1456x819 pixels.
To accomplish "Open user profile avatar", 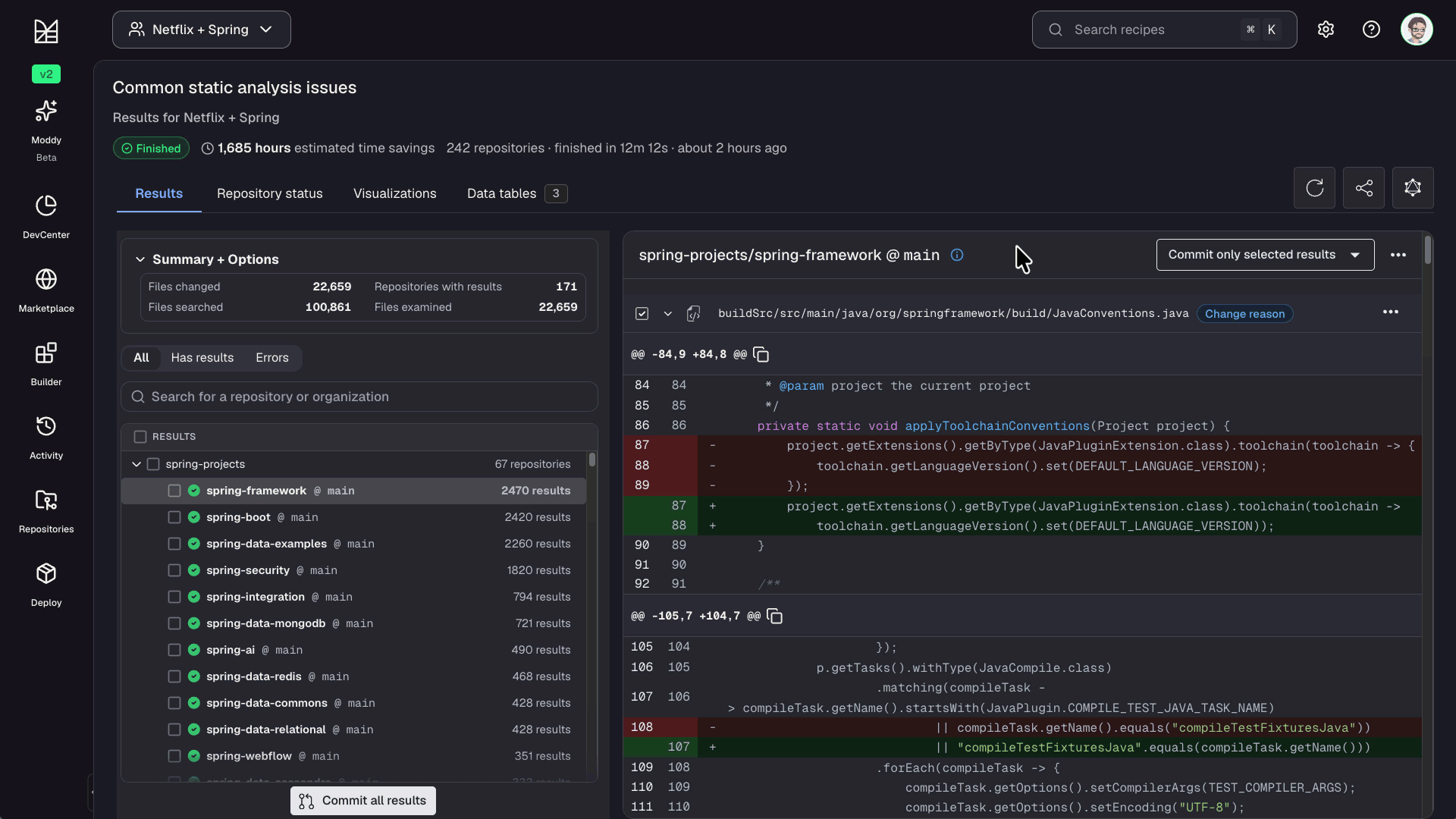I will coord(1417,30).
